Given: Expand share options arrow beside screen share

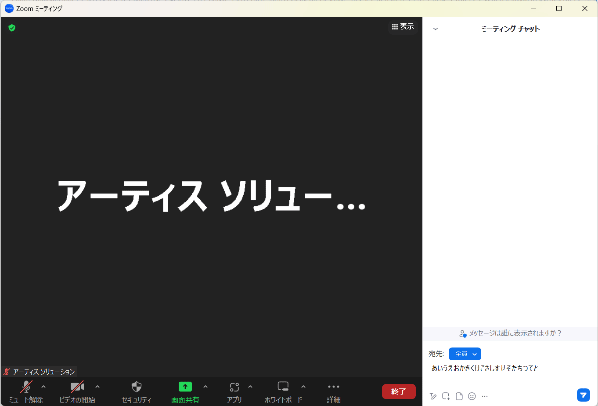Looking at the screenshot, I should (x=206, y=387).
